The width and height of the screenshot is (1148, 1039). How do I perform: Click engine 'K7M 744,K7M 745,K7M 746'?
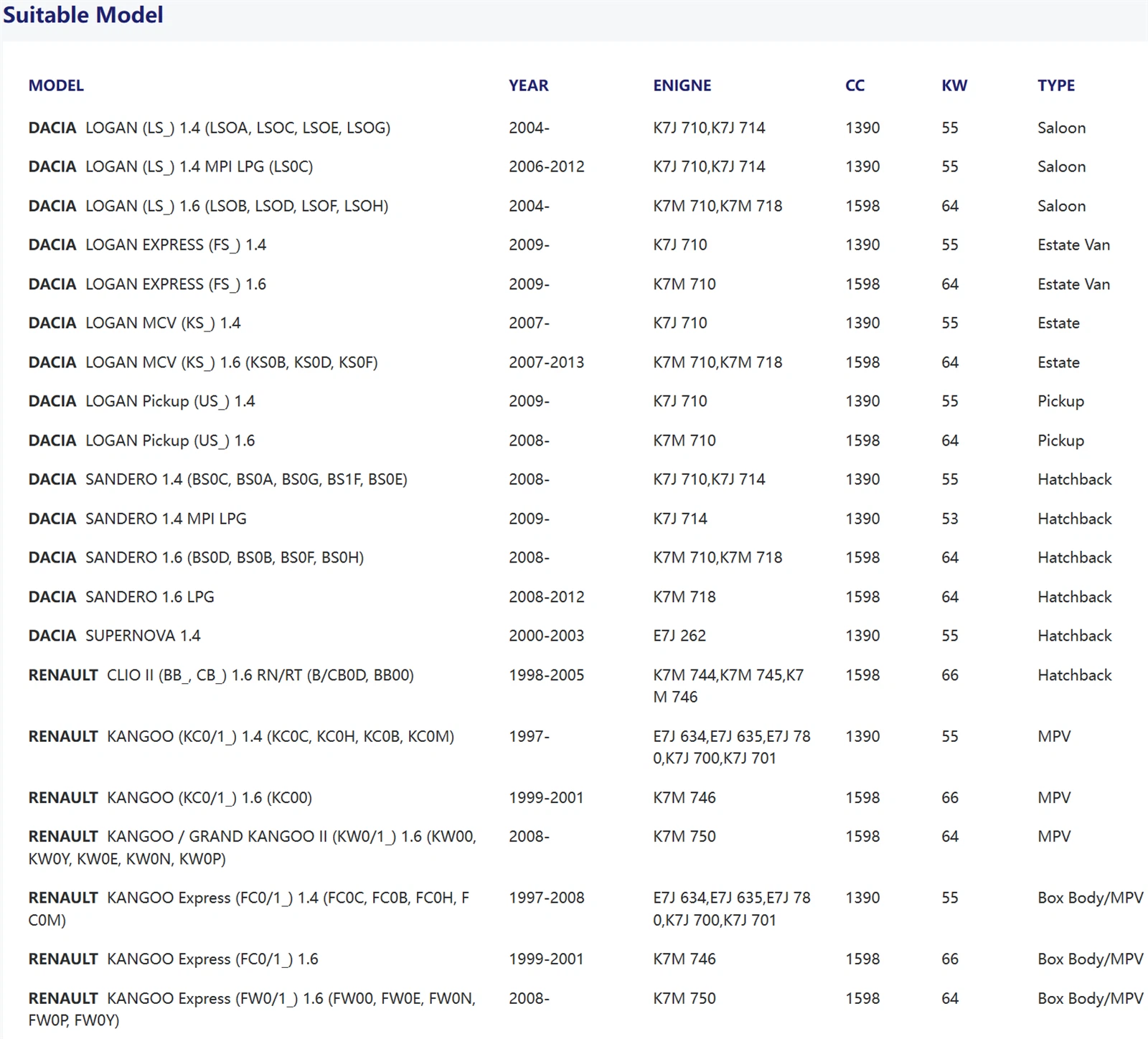click(x=728, y=686)
